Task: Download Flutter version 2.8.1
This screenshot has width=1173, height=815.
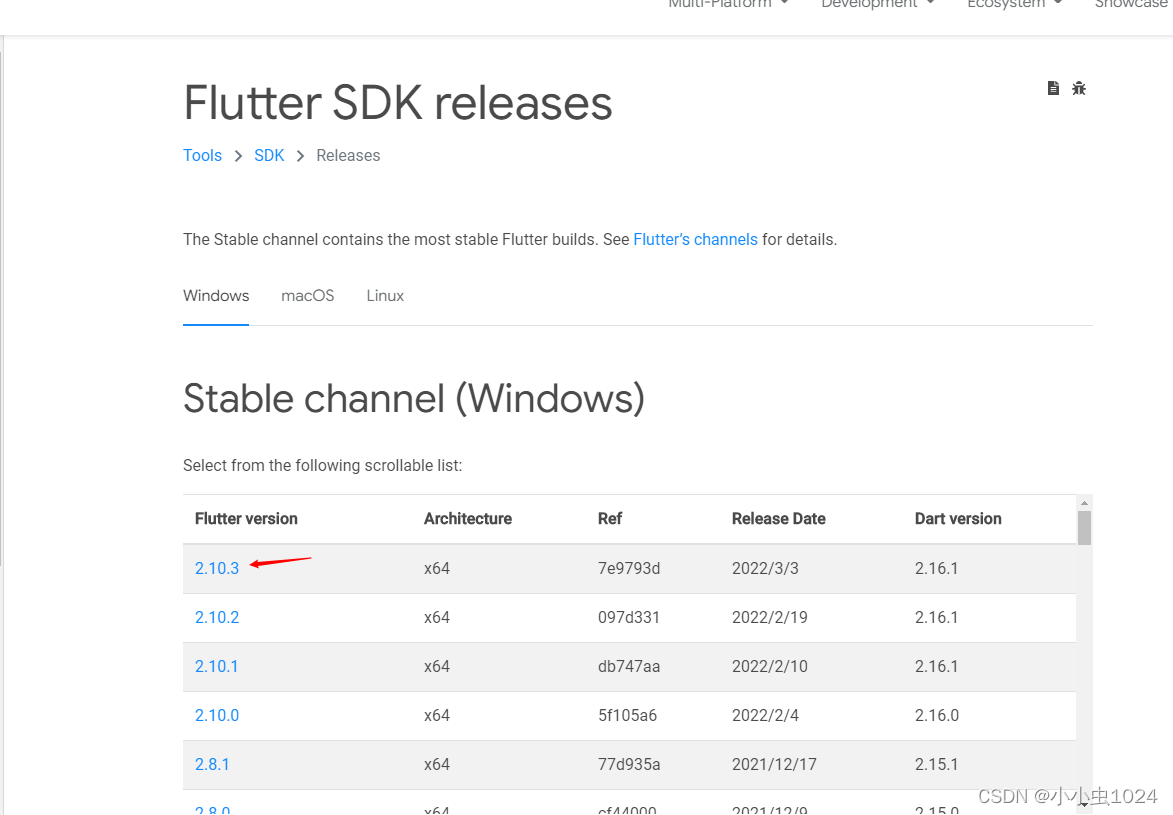Action: pyautogui.click(x=212, y=764)
